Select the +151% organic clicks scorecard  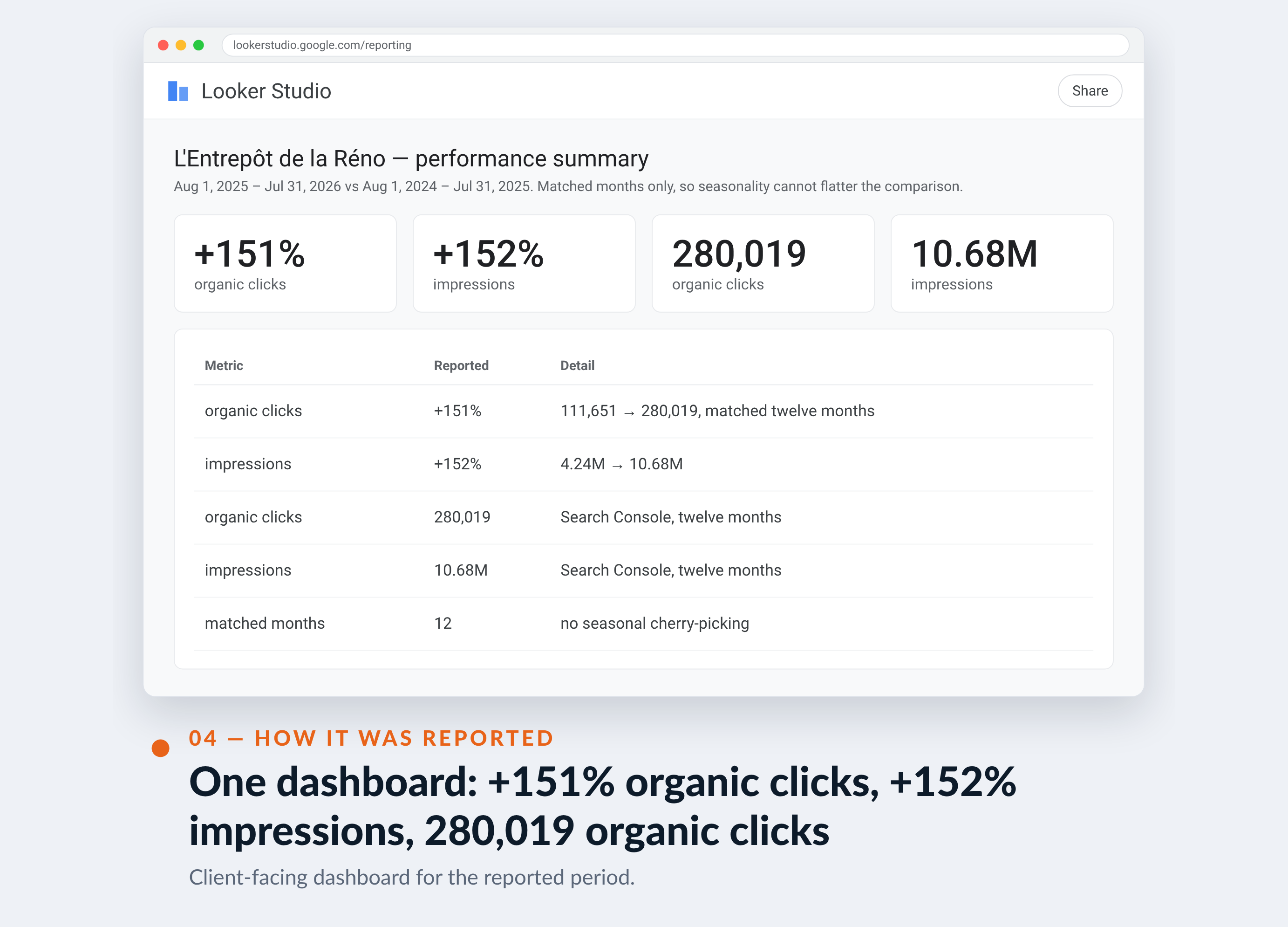click(x=285, y=263)
